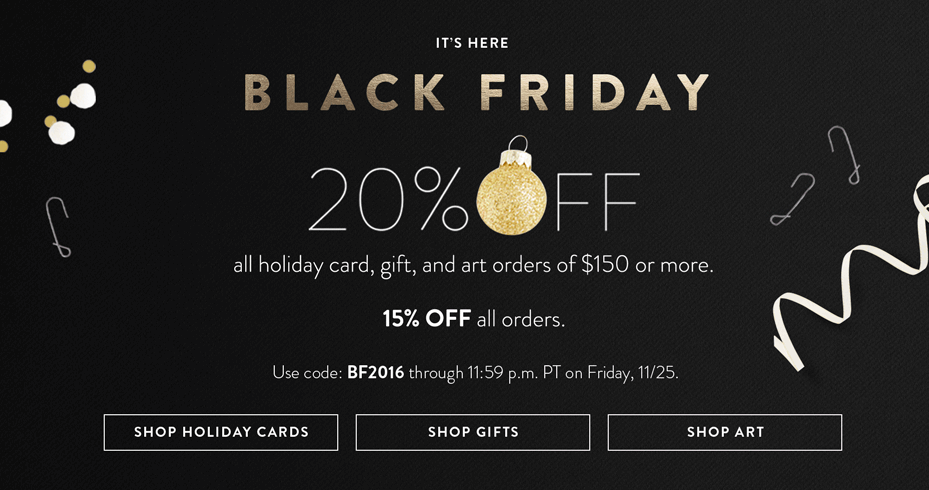Click the ornament hook on the left side
929x490 pixels.
click(x=58, y=226)
